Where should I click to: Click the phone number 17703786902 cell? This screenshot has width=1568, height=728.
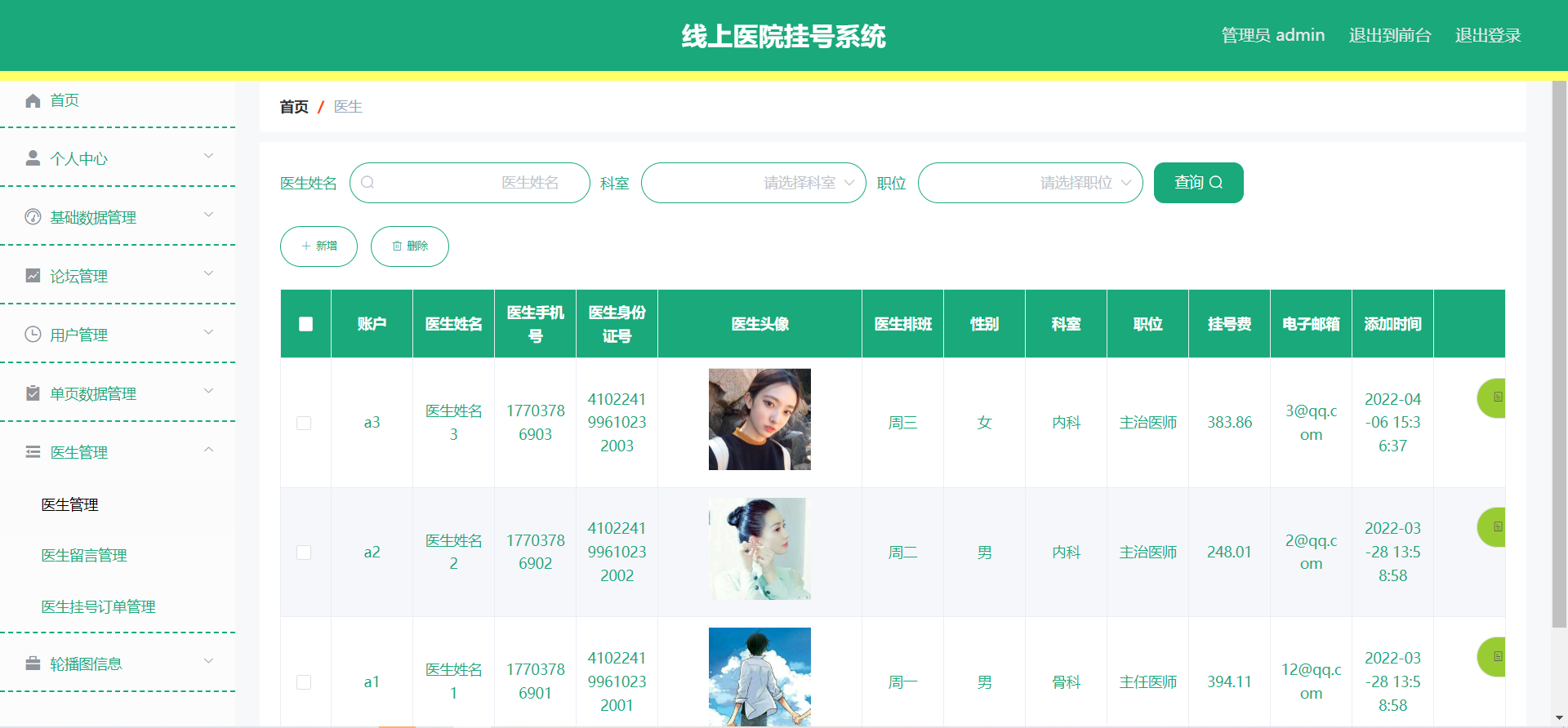(535, 553)
